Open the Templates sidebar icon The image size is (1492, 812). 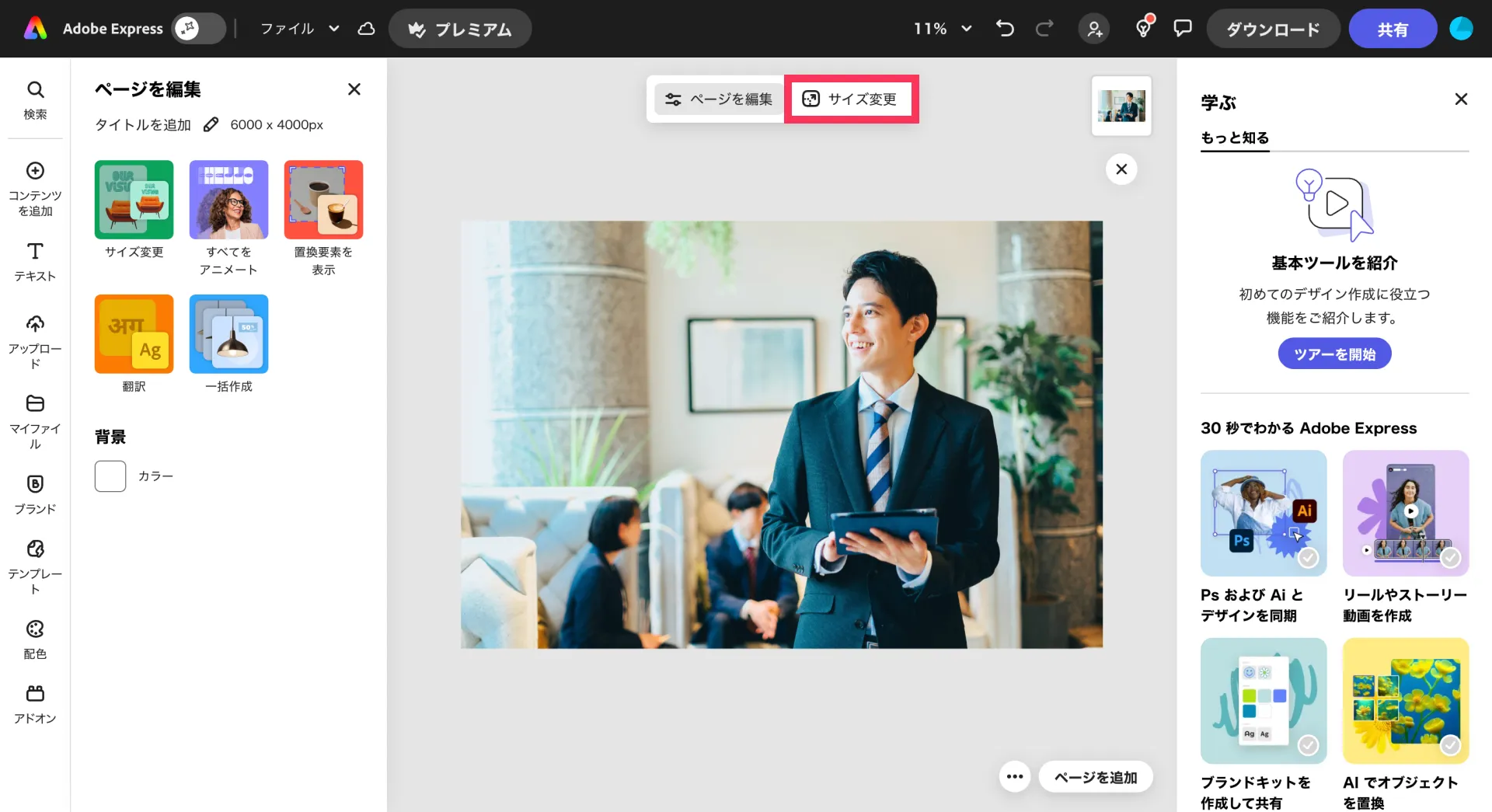tap(35, 566)
